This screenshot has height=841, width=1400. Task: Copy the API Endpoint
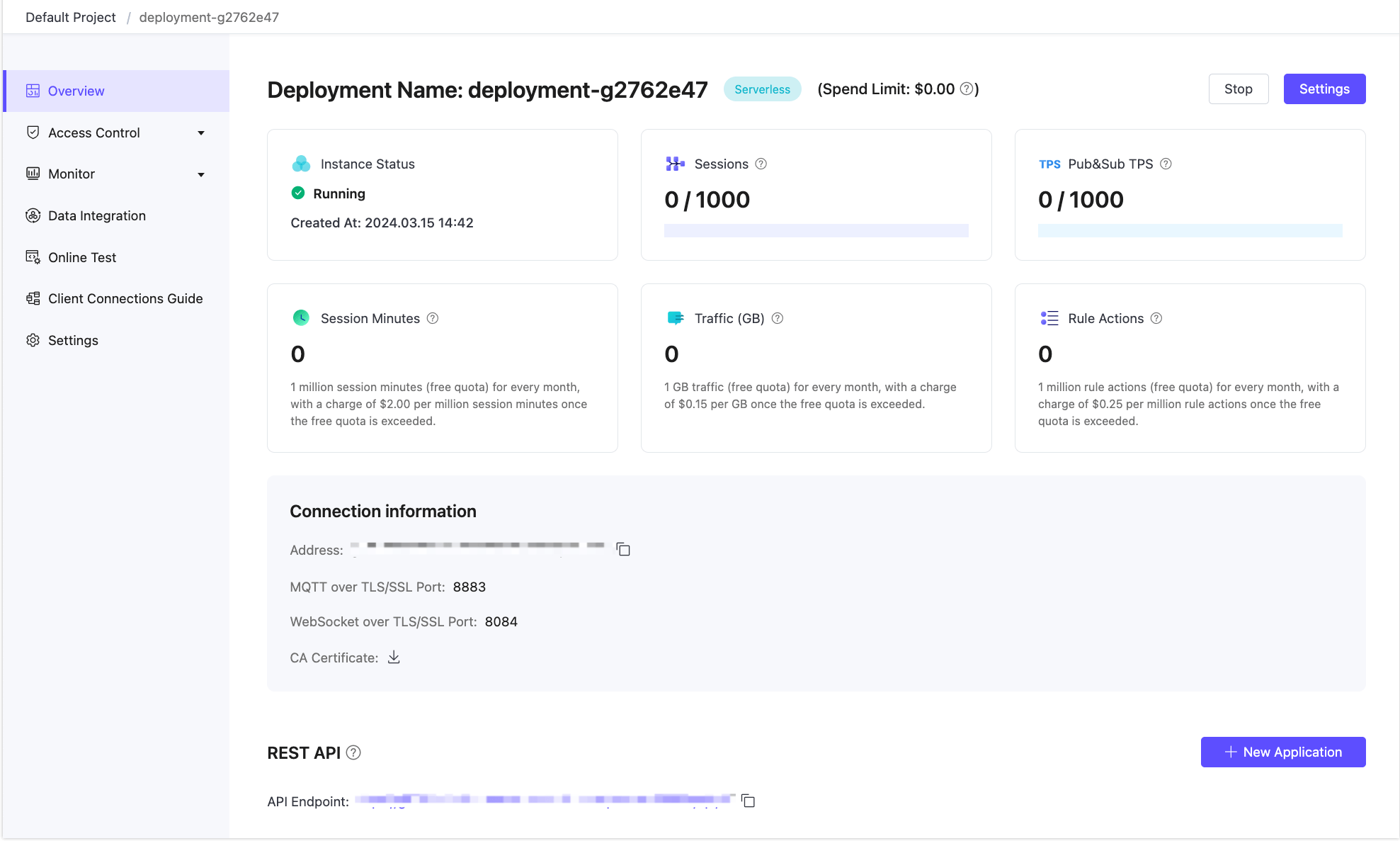click(748, 801)
